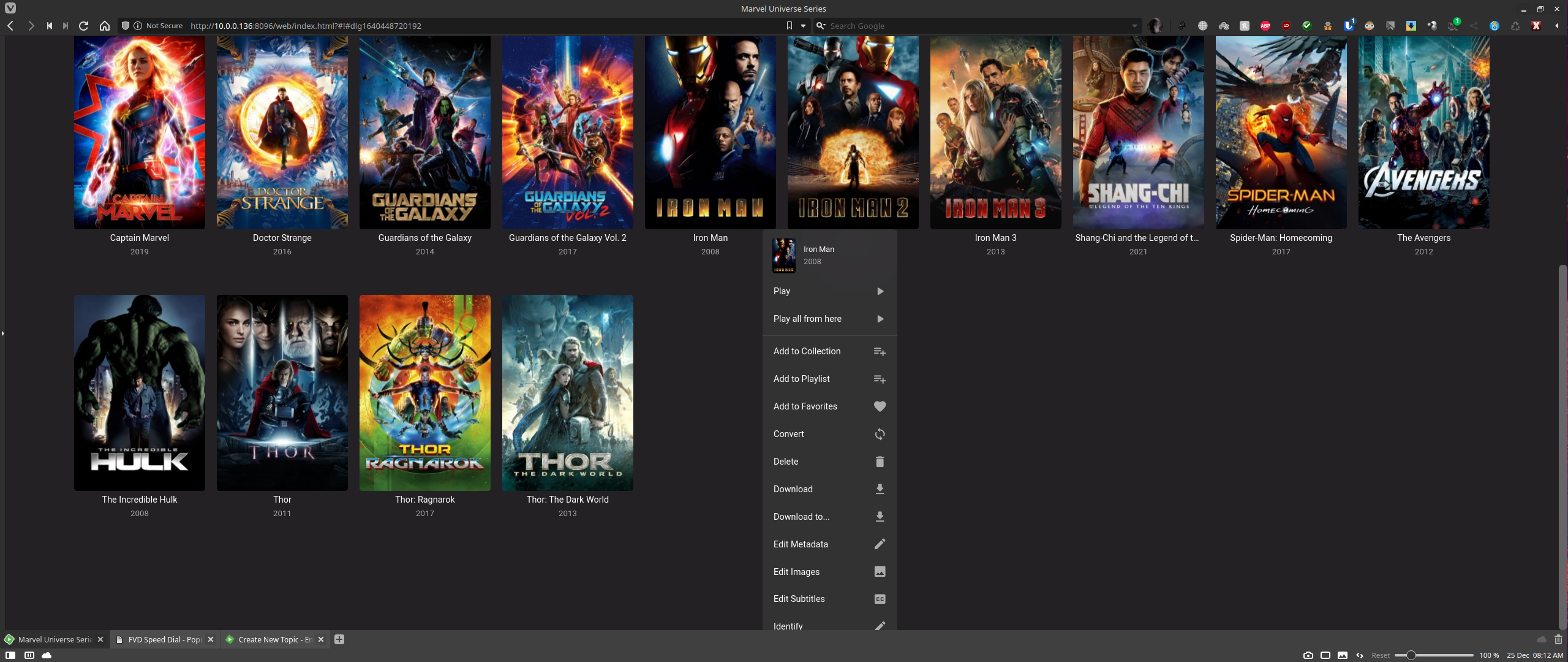The height and width of the screenshot is (662, 1568).
Task: Click the Add to Collection plus-list icon
Action: pos(880,351)
